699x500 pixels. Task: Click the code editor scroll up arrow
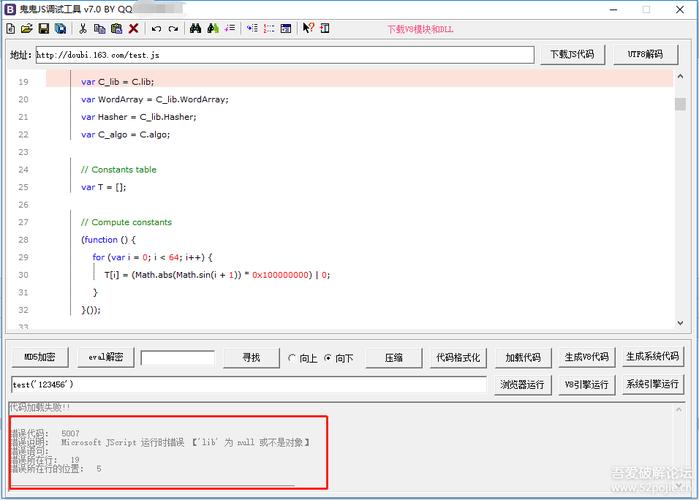point(680,77)
